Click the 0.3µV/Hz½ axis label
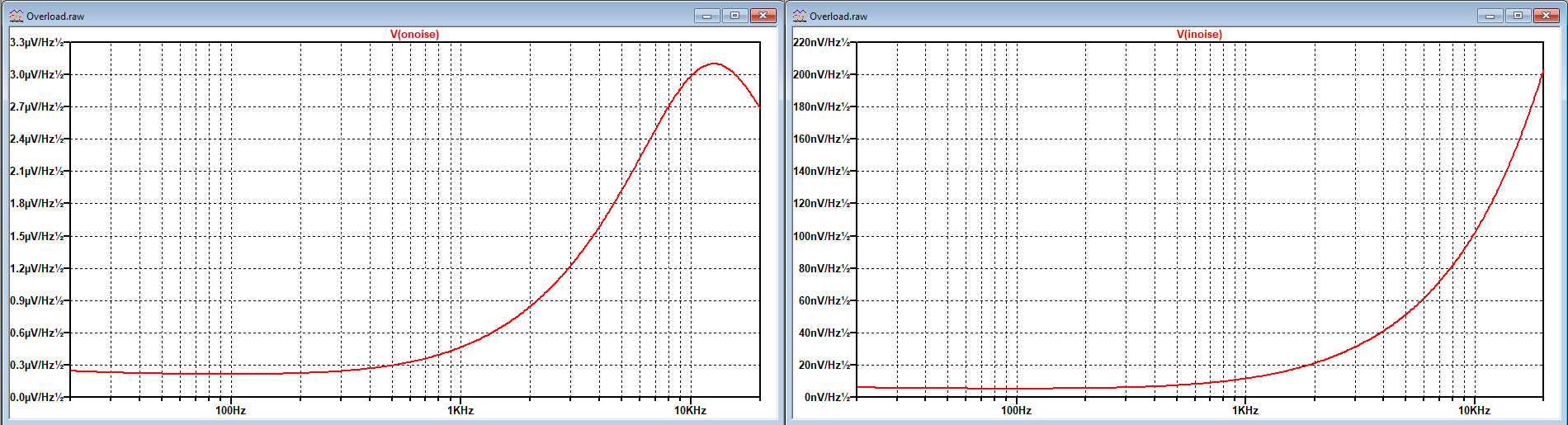The image size is (1568, 425). [36, 365]
